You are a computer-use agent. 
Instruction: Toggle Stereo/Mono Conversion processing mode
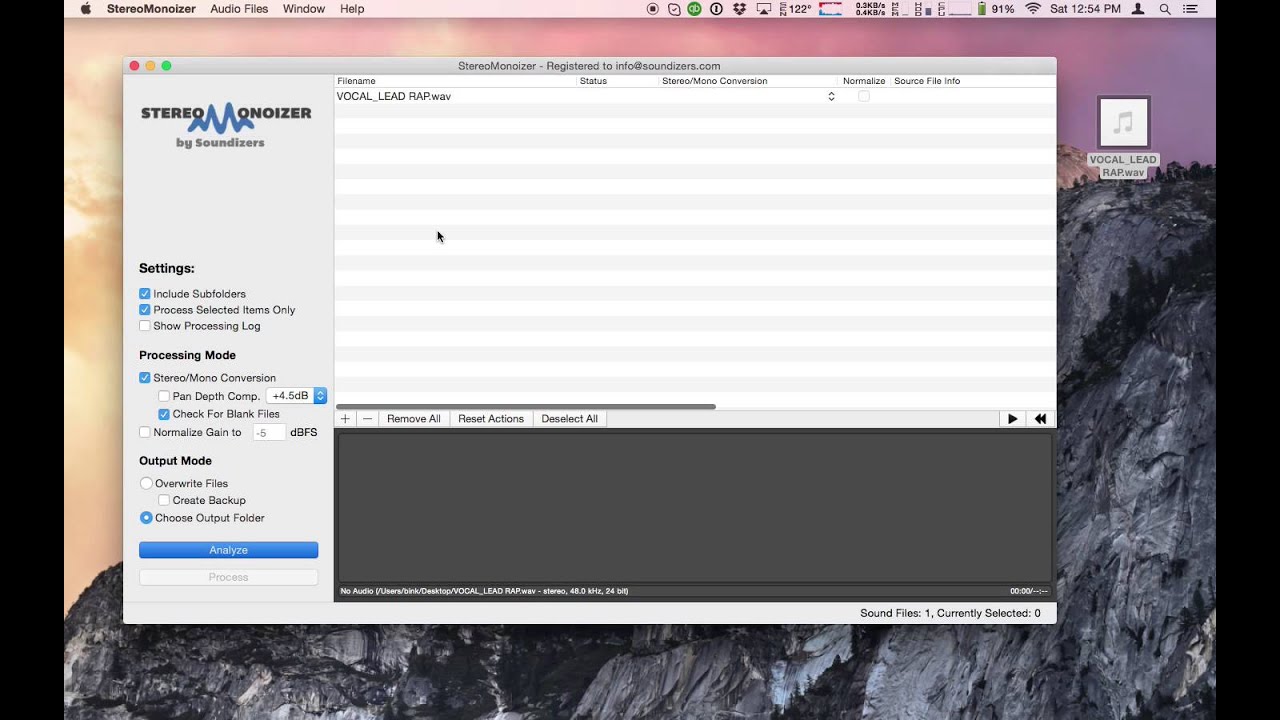(x=145, y=378)
